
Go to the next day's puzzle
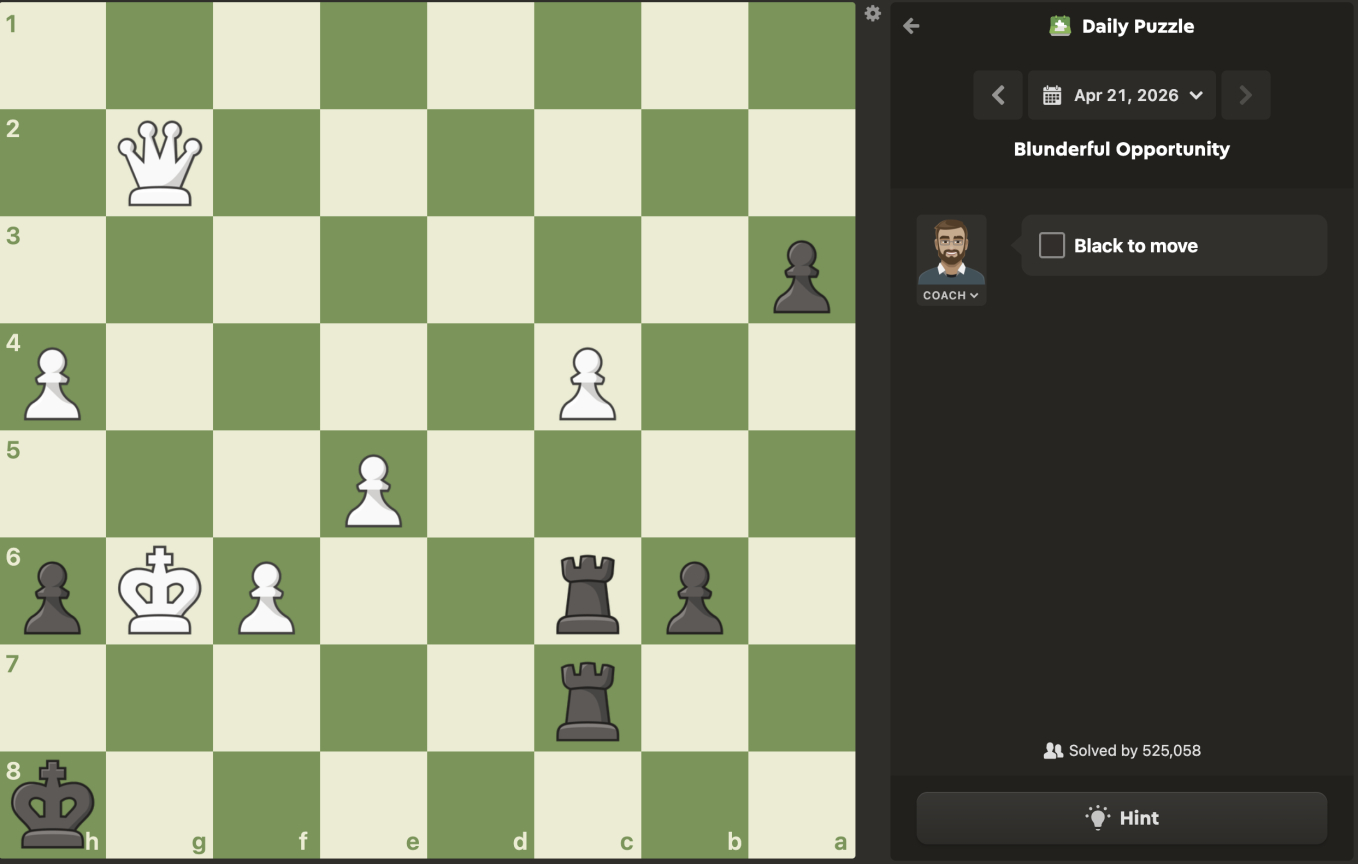pos(1246,96)
